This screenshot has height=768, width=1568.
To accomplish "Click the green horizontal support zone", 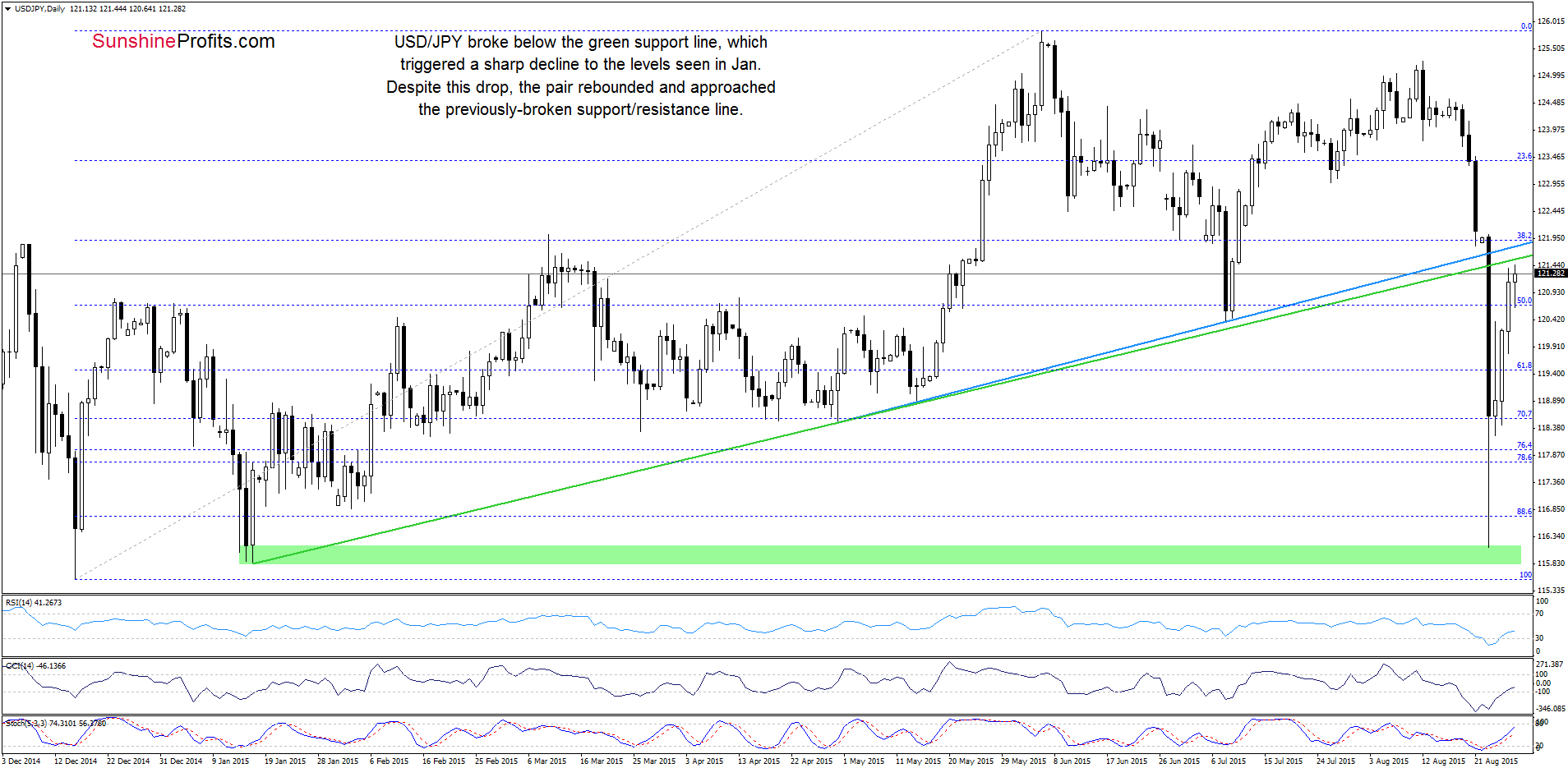I will pyautogui.click(x=880, y=554).
